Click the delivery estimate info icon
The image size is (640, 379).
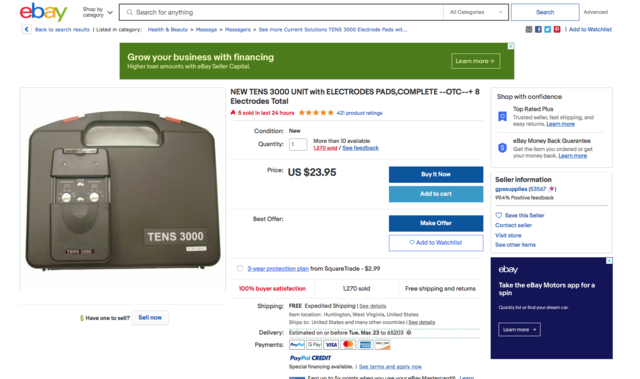click(409, 332)
